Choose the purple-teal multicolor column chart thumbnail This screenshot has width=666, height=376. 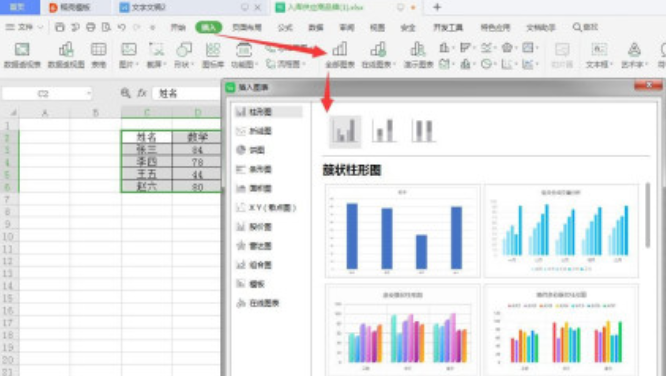click(402, 330)
